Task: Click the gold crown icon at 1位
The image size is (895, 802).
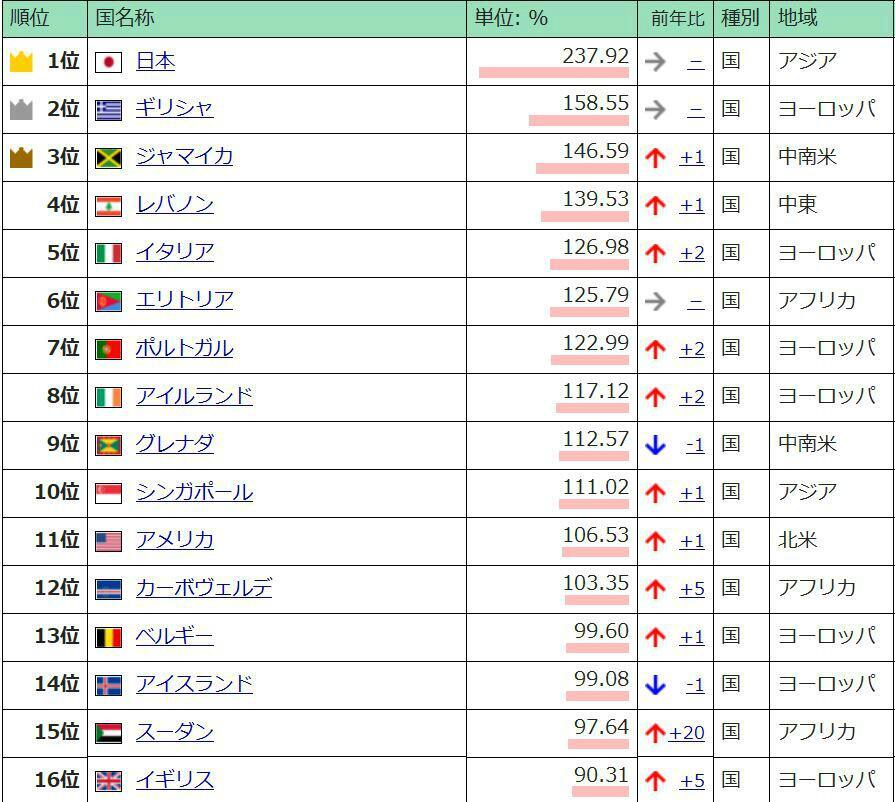Action: coord(21,62)
